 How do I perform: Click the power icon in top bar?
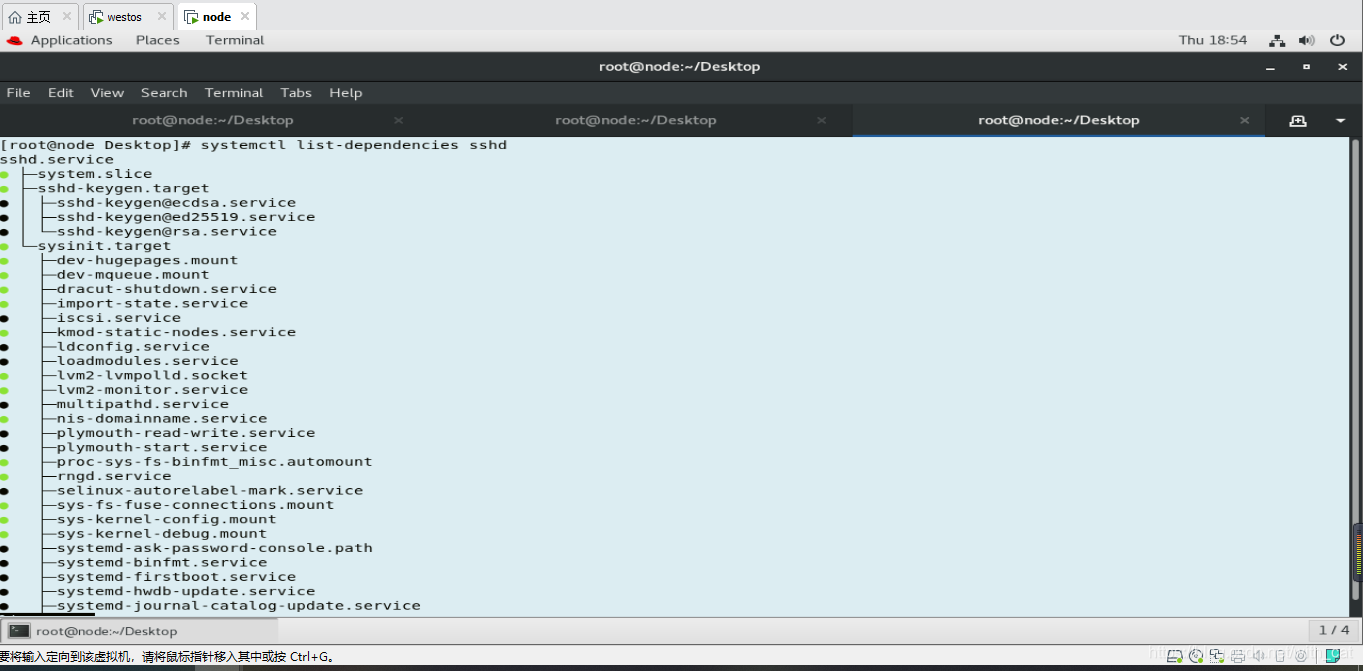1337,41
